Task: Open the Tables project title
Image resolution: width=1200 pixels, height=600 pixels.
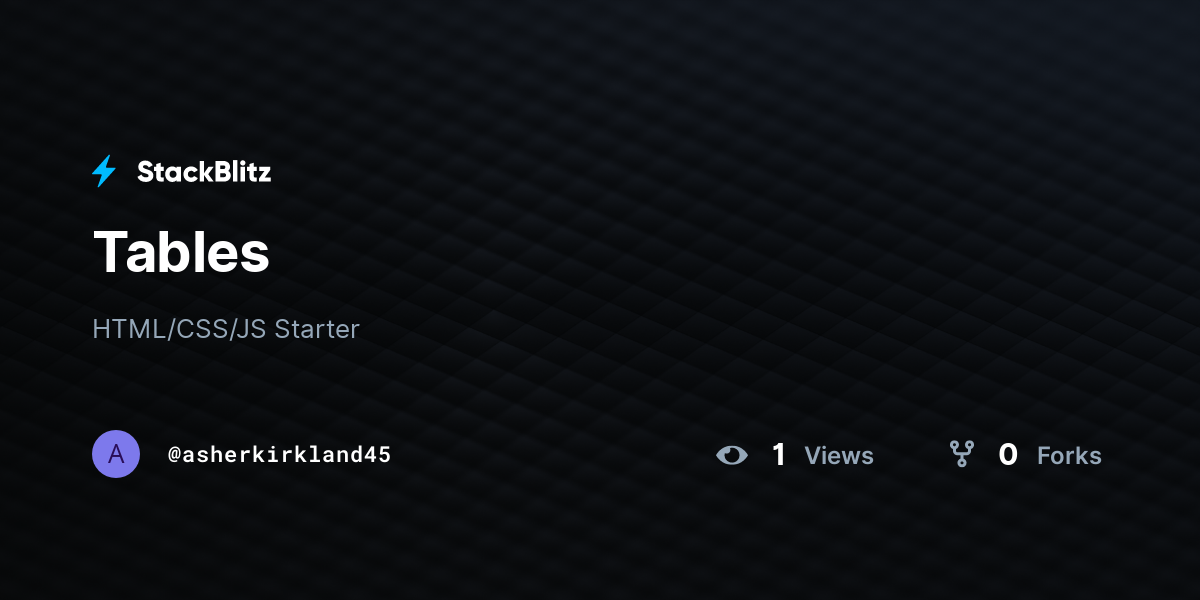Action: tap(181, 251)
